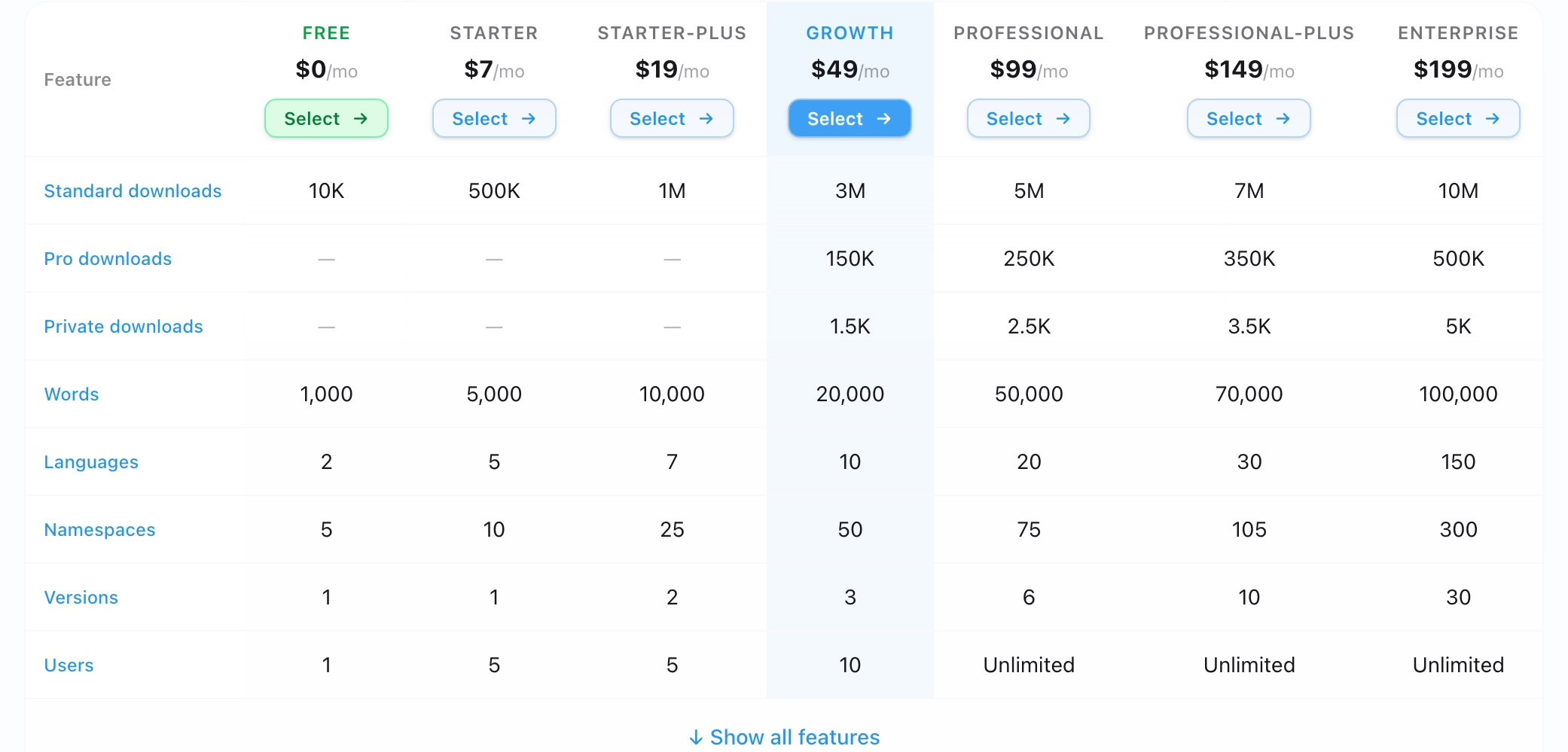This screenshot has height=752, width=1568.
Task: Select the Professional-Plus plan
Action: [x=1248, y=119]
